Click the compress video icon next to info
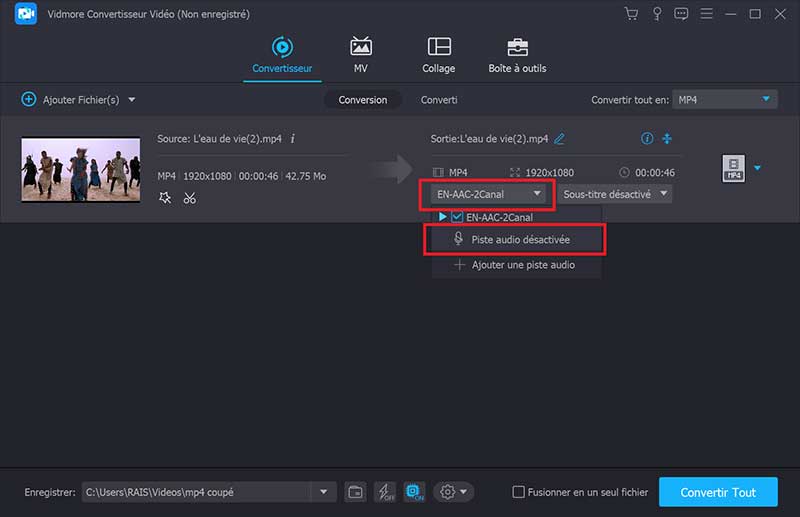The image size is (800, 517). tap(667, 138)
